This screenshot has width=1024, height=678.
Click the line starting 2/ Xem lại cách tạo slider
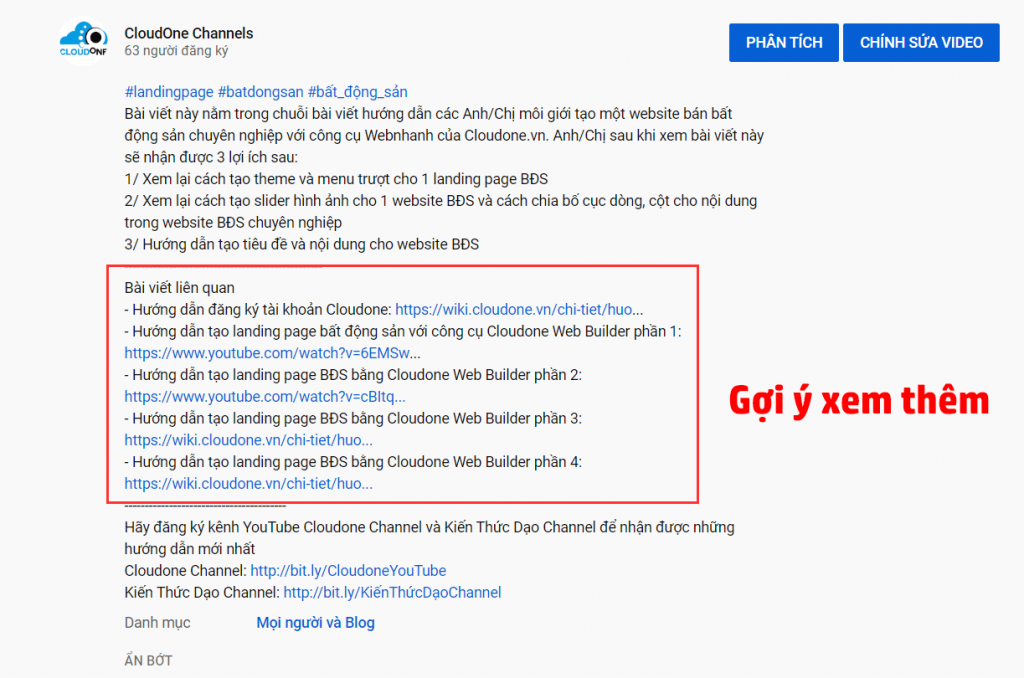tap(441, 212)
